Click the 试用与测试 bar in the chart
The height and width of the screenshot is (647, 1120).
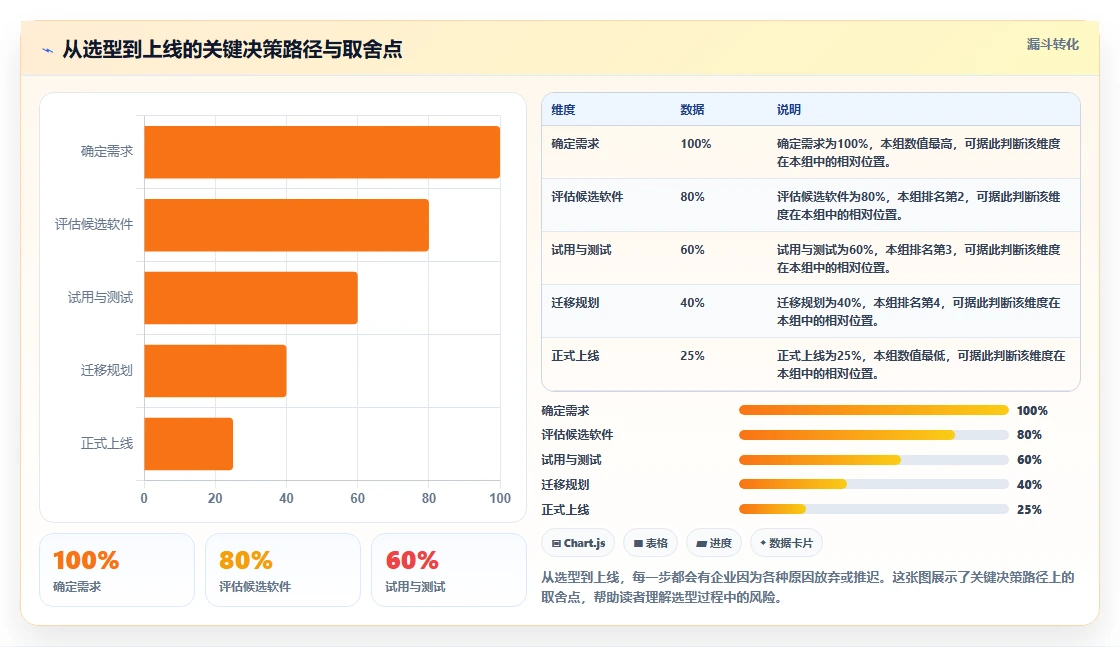[x=251, y=298]
